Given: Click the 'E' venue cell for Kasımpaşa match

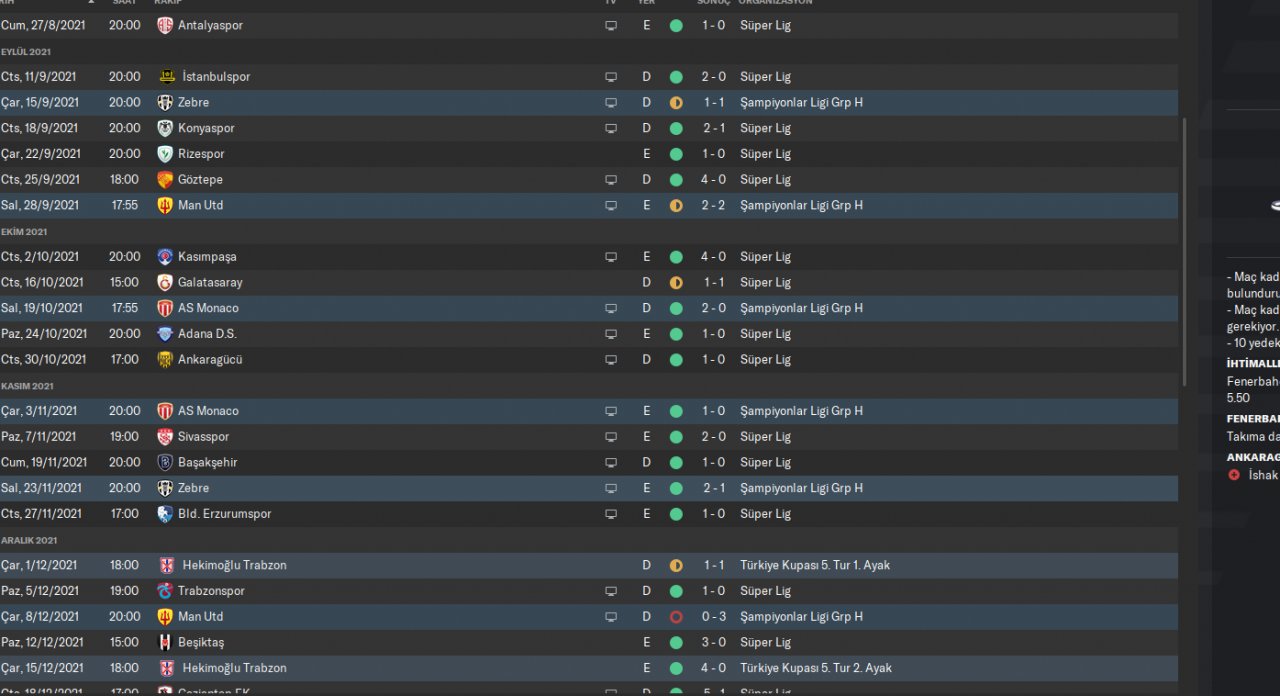Looking at the screenshot, I should 646,257.
